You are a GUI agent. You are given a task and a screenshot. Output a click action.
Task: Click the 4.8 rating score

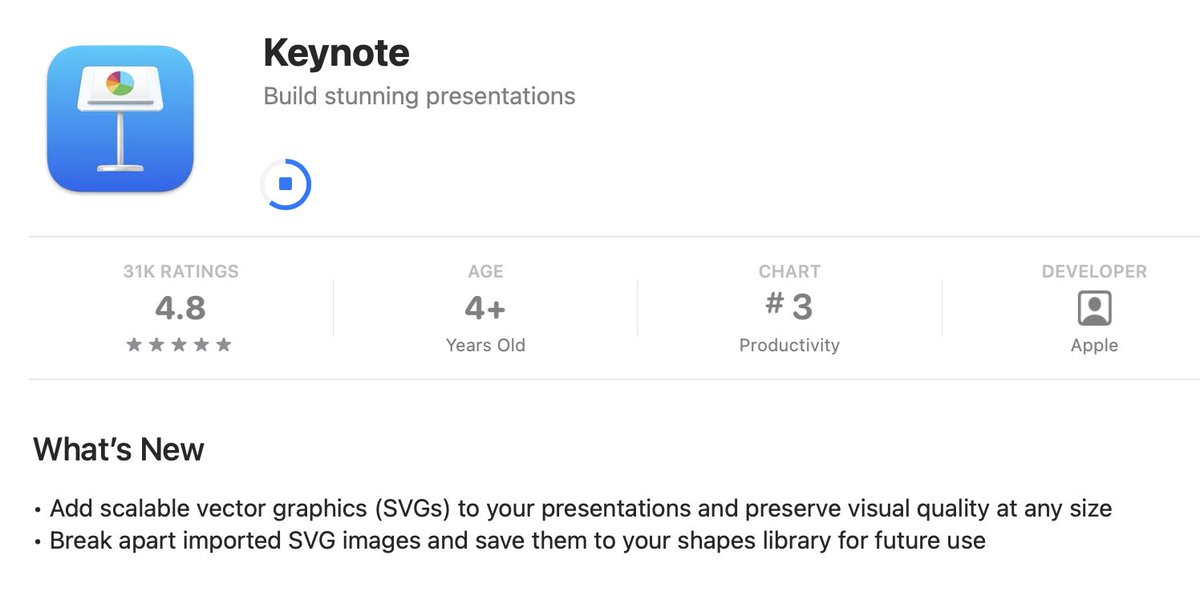click(179, 308)
